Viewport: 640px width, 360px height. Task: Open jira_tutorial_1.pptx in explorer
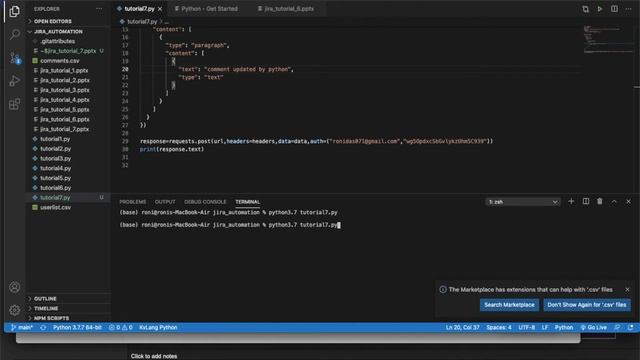click(x=64, y=71)
